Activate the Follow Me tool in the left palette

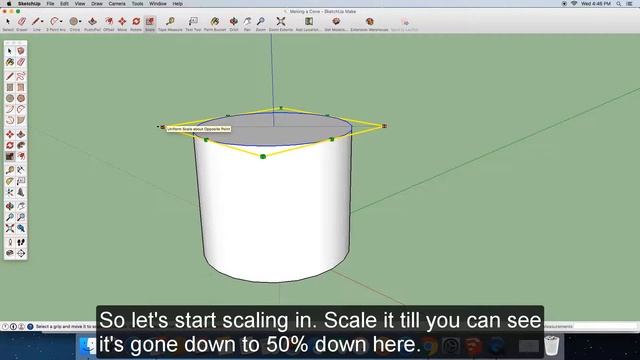(x=21, y=145)
